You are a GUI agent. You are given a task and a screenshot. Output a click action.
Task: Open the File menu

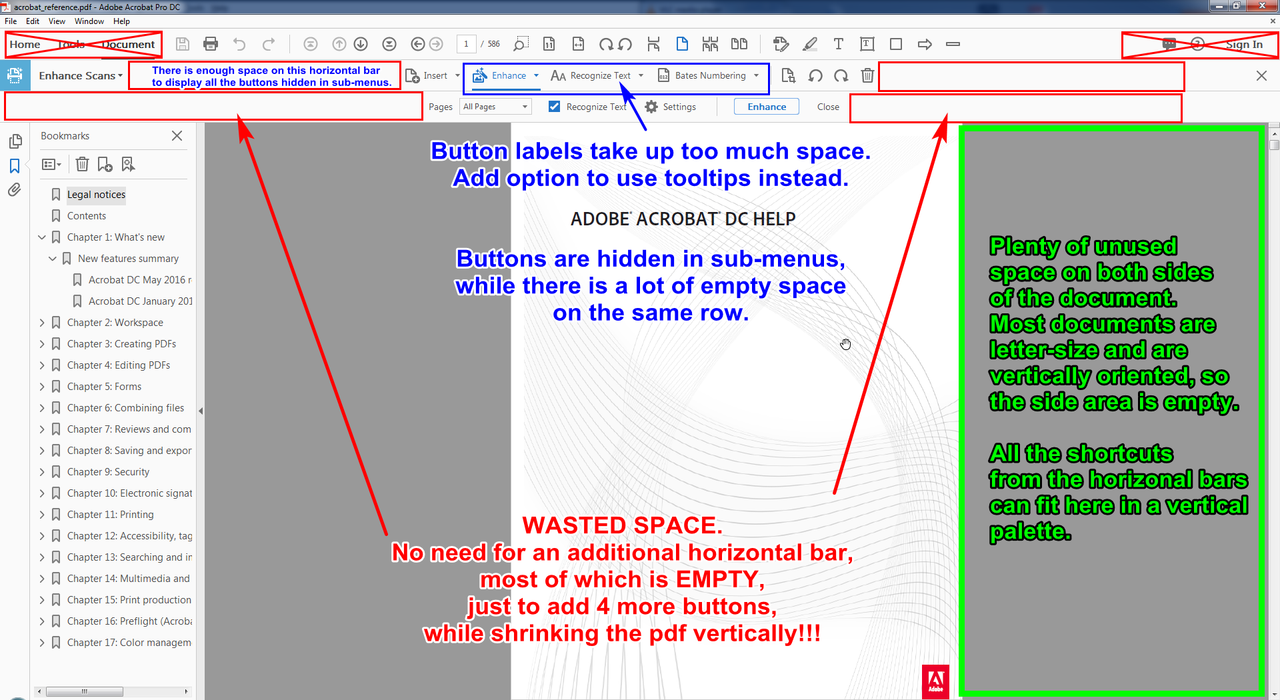(11, 21)
